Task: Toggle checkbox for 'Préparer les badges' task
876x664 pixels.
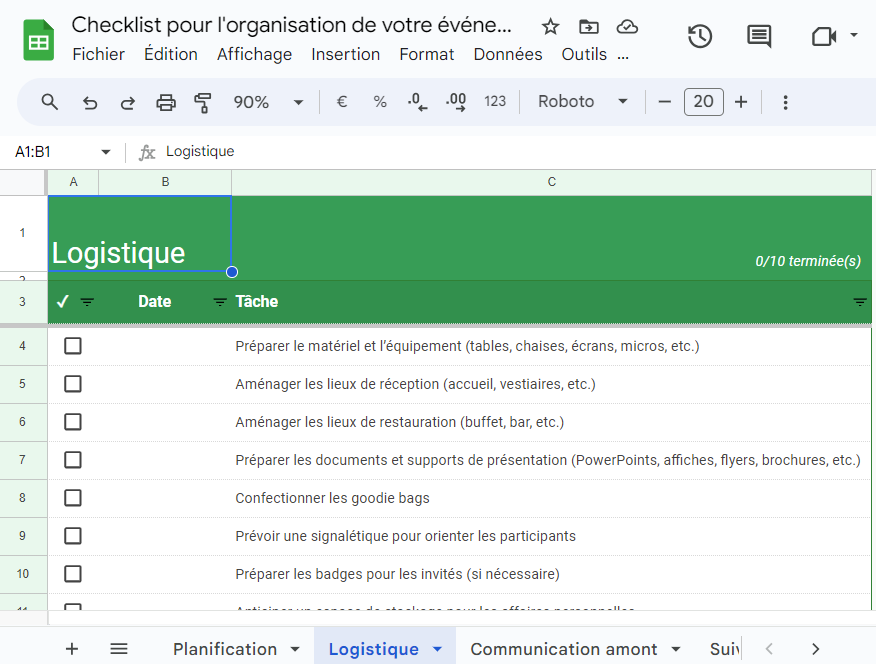Action: 73,574
